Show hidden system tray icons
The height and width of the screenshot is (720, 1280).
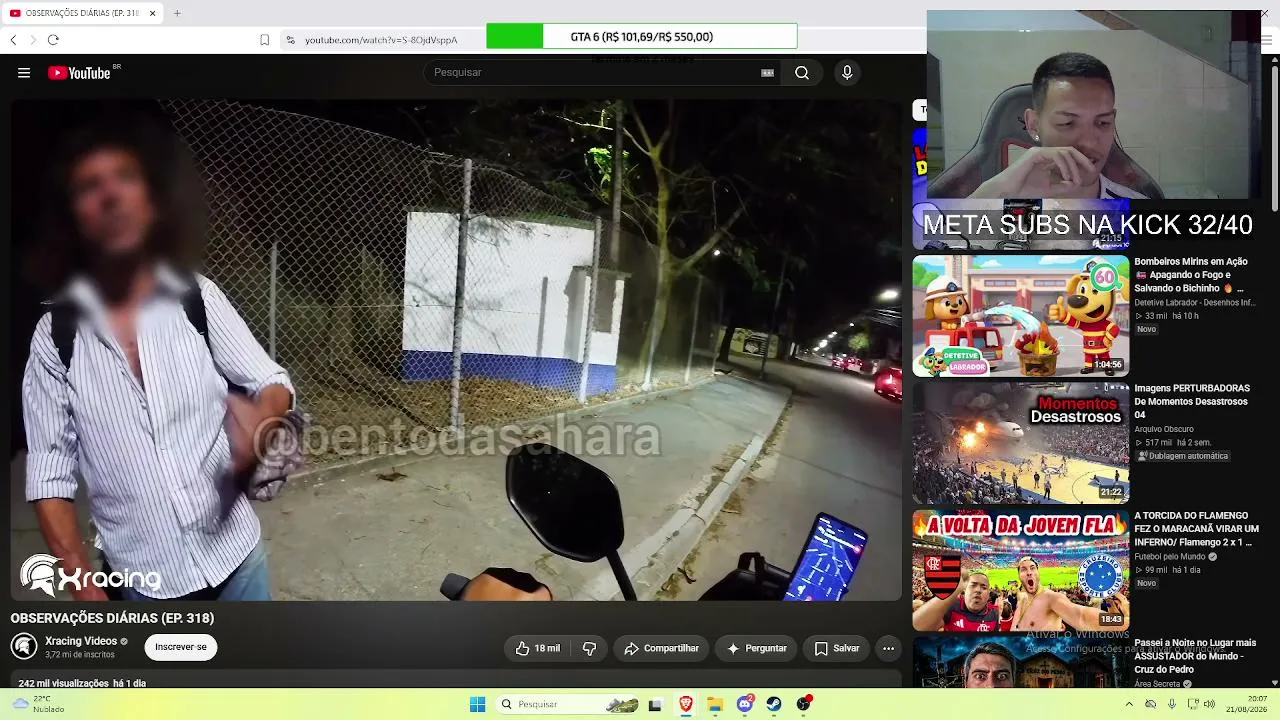1129,704
